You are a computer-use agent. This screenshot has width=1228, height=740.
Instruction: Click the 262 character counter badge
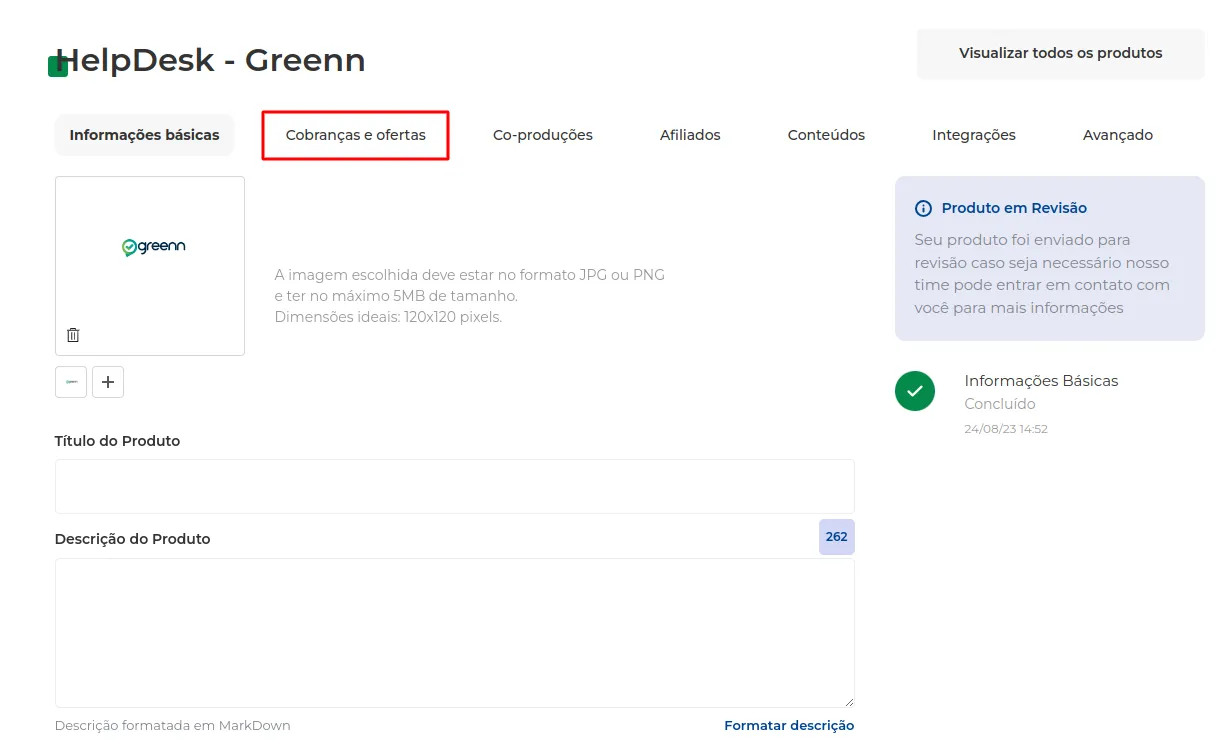[837, 537]
